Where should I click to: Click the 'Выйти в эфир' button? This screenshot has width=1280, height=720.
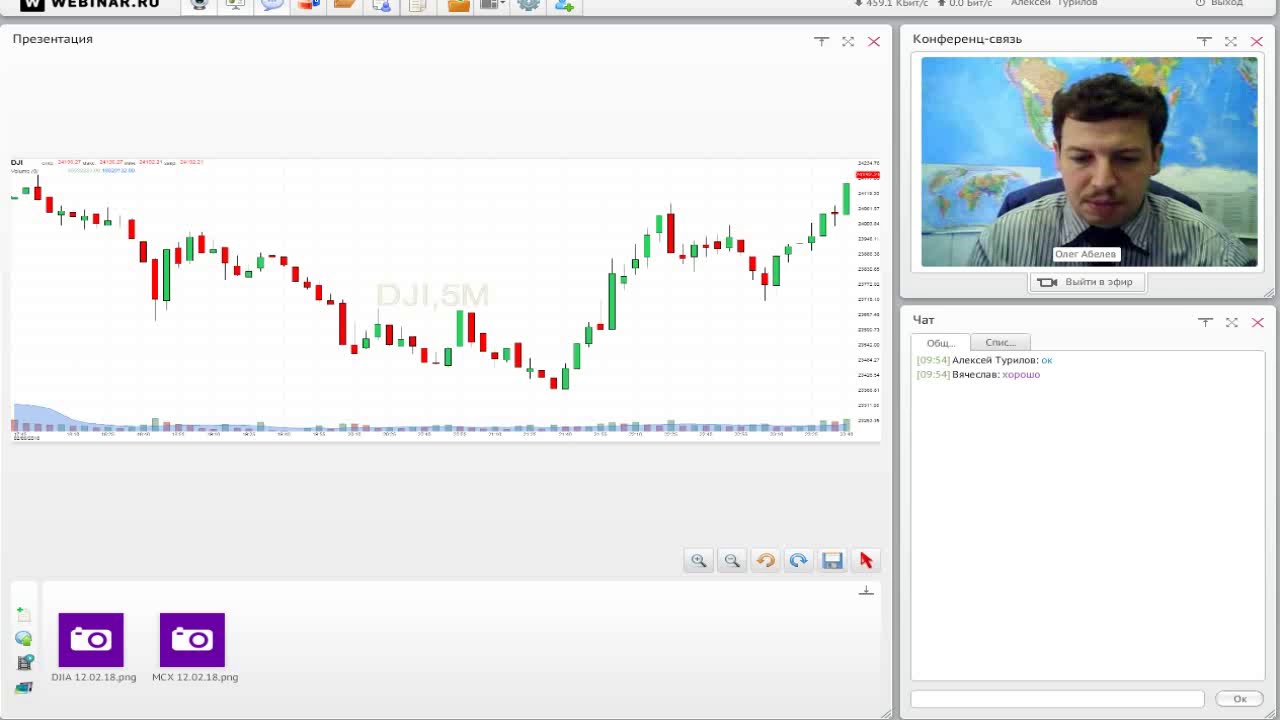click(x=1087, y=282)
